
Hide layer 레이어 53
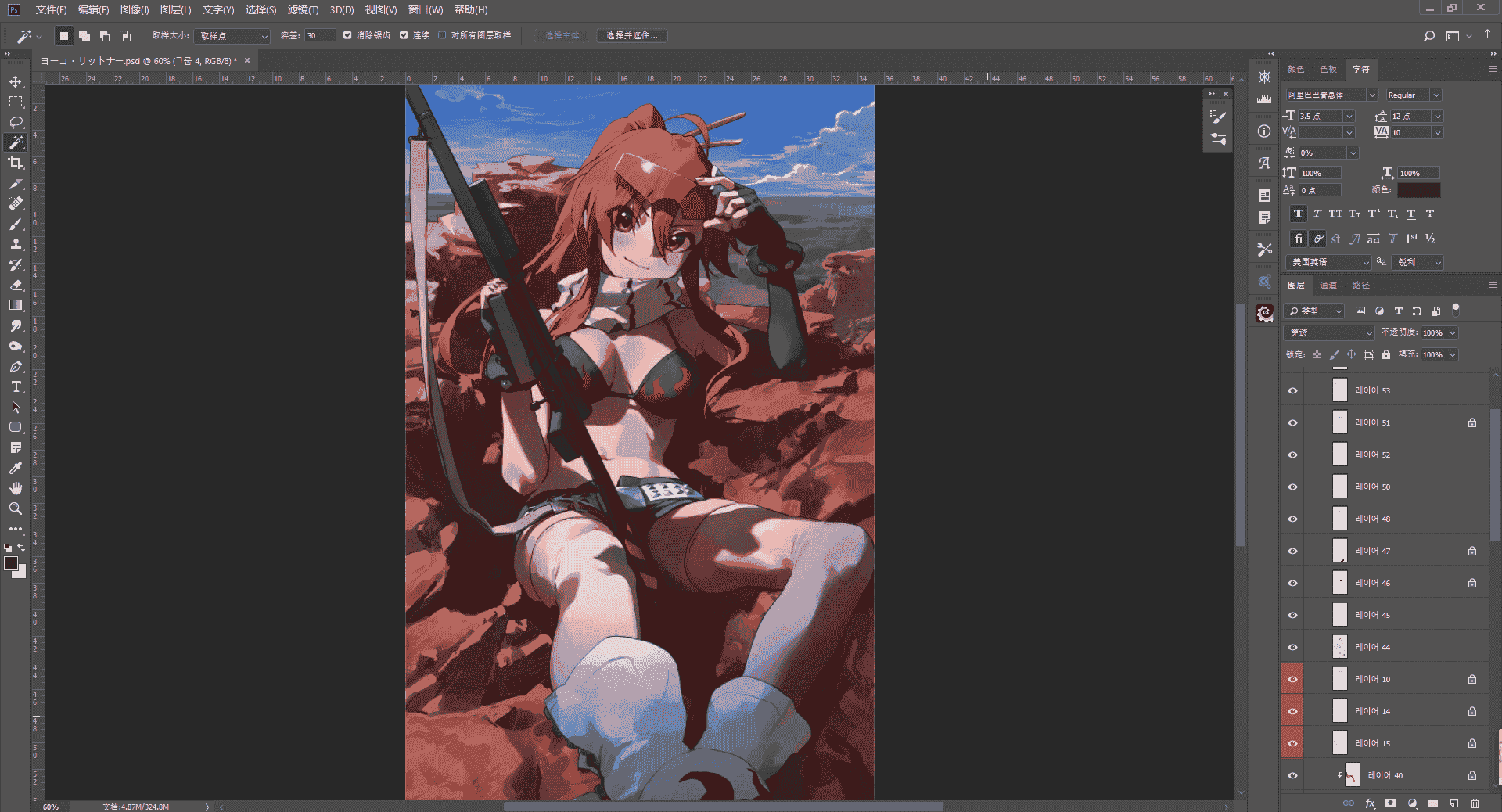click(1292, 390)
